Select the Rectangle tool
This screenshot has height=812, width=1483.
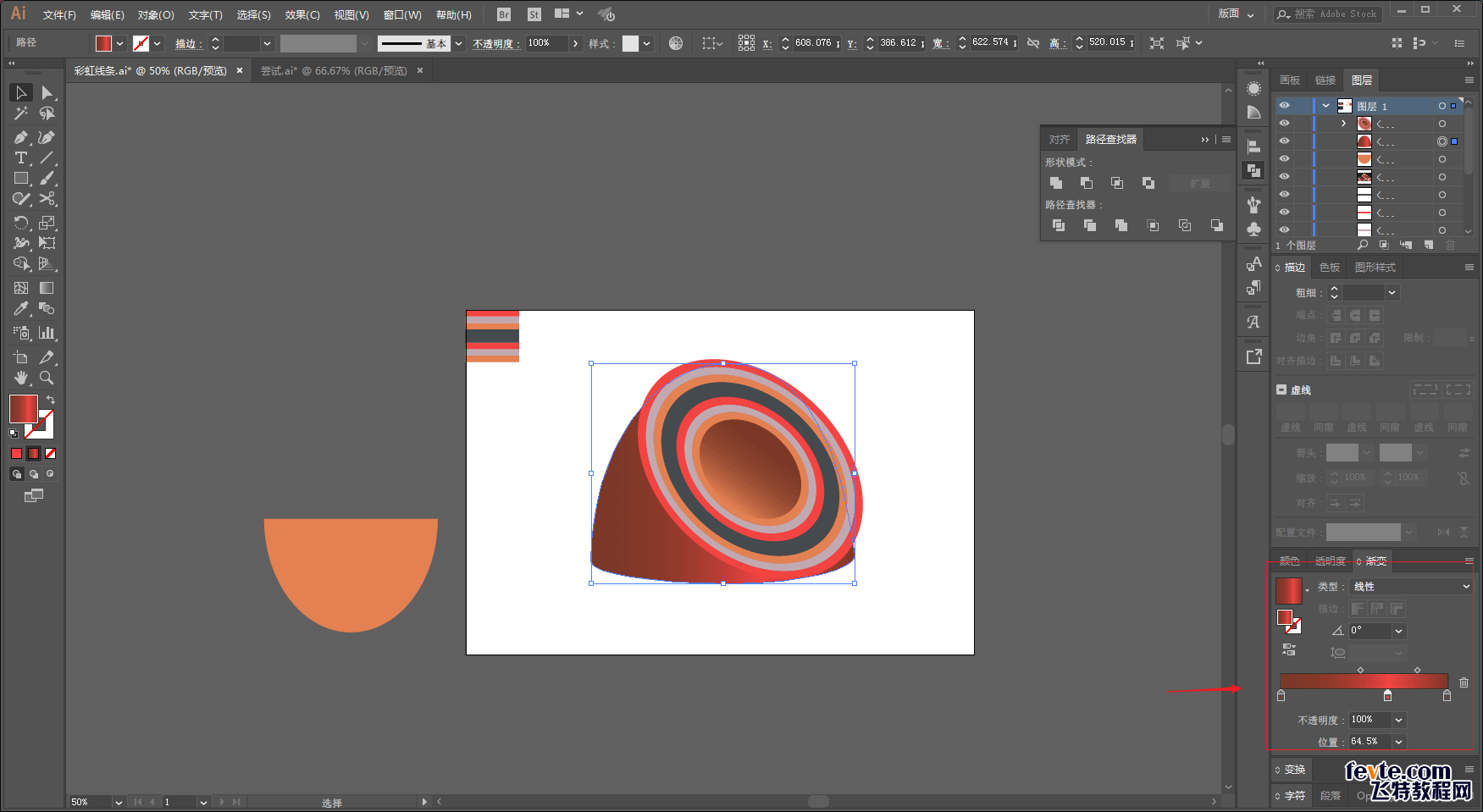[20, 179]
